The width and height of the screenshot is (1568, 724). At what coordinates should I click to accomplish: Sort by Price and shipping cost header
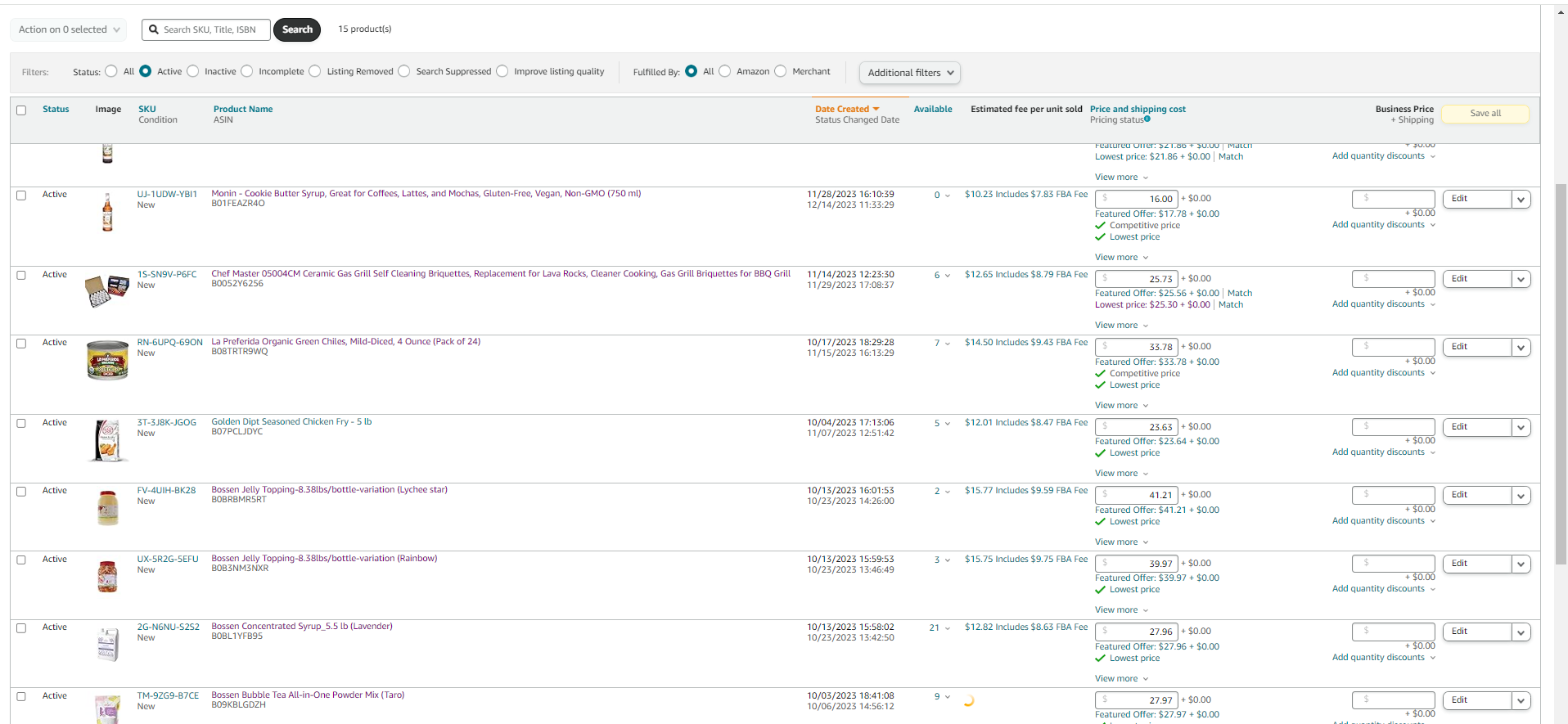tap(1138, 110)
